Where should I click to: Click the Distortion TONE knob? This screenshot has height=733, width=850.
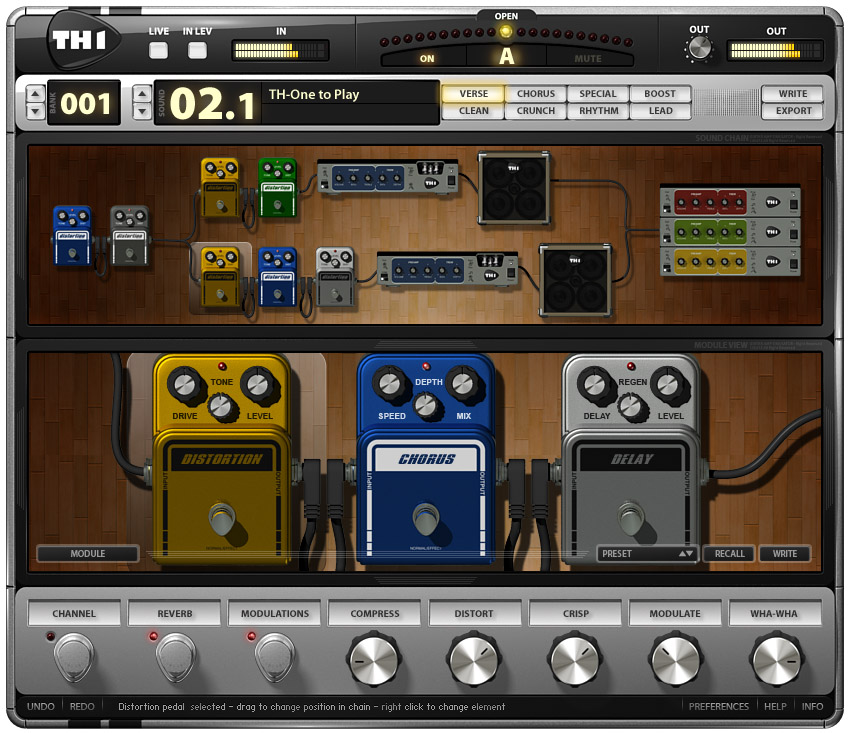222,407
